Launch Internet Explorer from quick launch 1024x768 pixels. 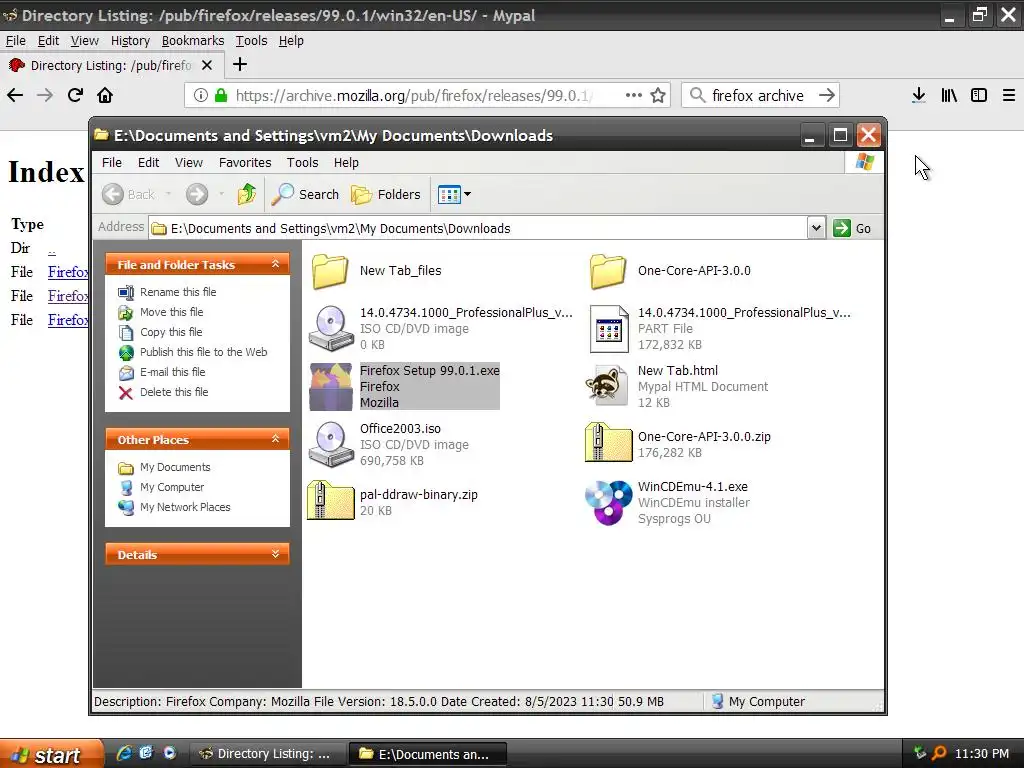123,753
